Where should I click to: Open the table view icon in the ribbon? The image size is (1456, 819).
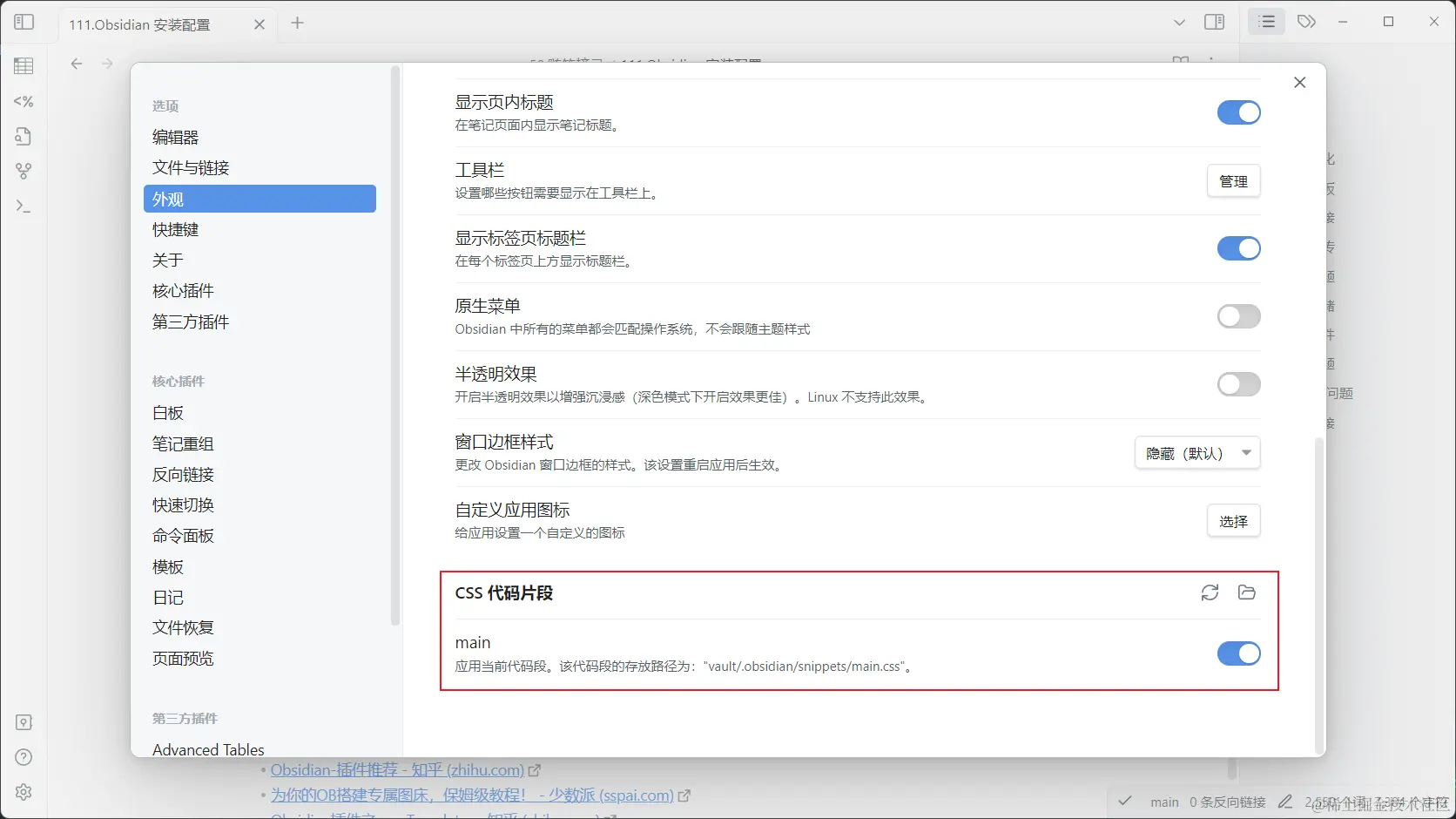point(24,66)
